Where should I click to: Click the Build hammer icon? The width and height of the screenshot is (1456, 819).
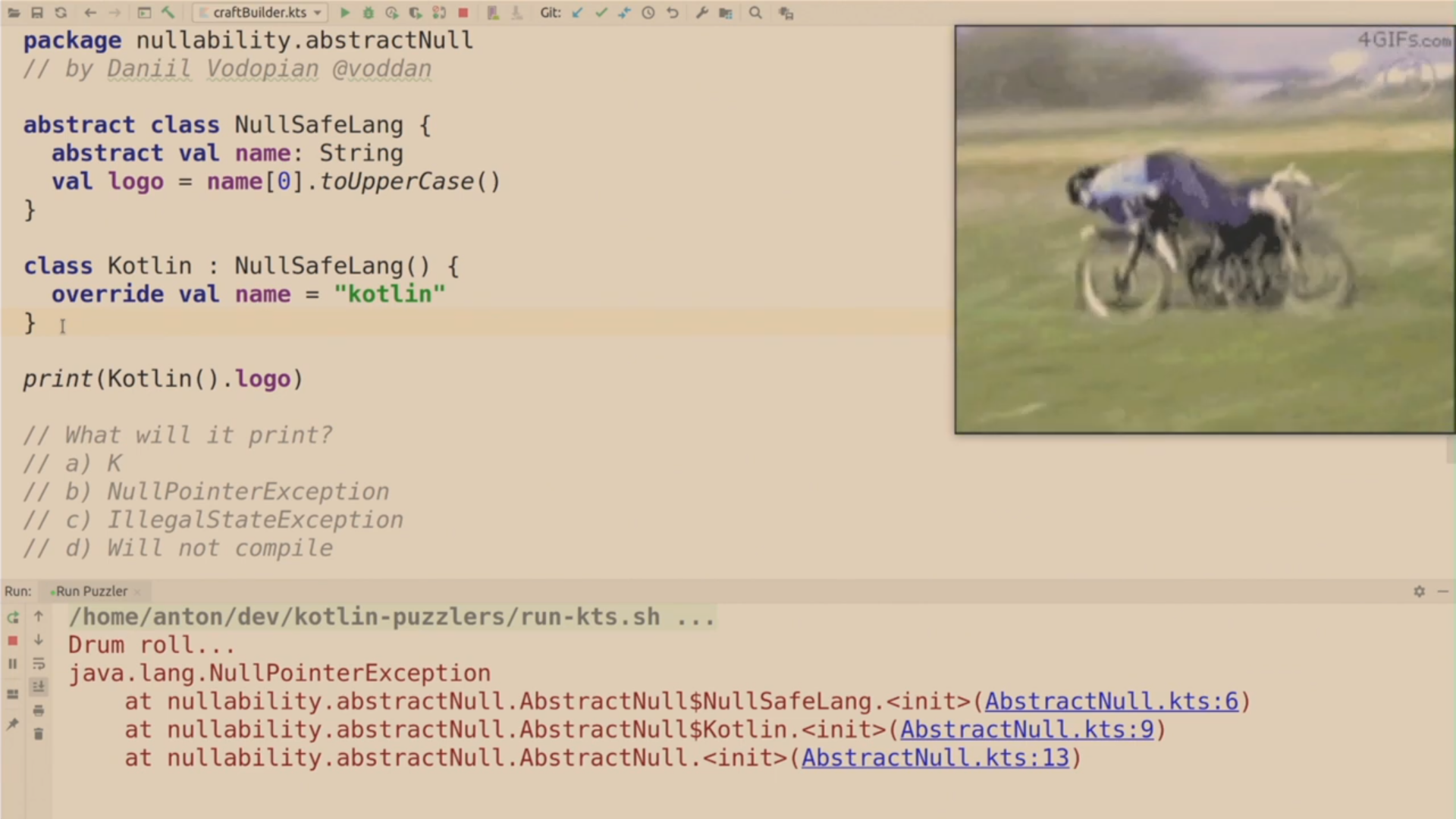point(168,13)
